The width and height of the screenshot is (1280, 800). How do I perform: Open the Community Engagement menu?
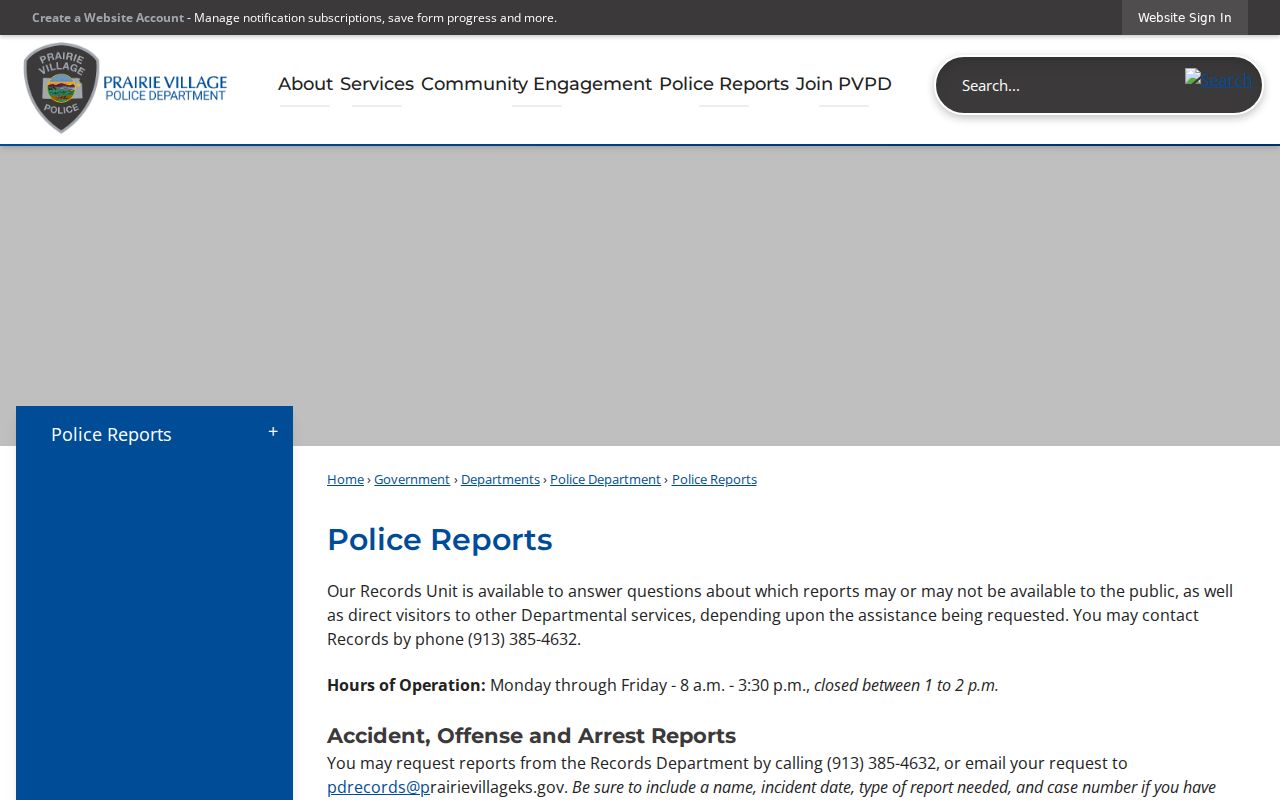click(536, 84)
